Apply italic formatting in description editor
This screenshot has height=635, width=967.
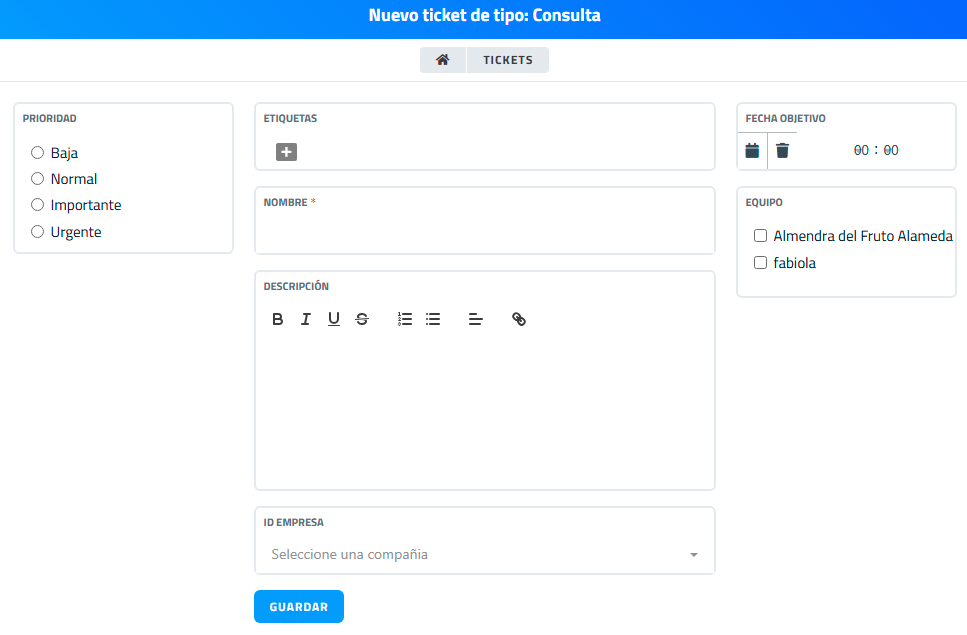pos(306,319)
